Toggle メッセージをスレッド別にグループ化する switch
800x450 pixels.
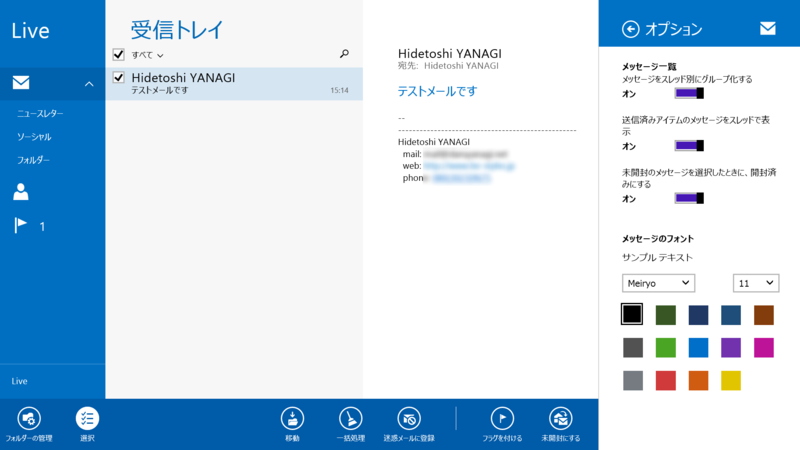[x=689, y=93]
